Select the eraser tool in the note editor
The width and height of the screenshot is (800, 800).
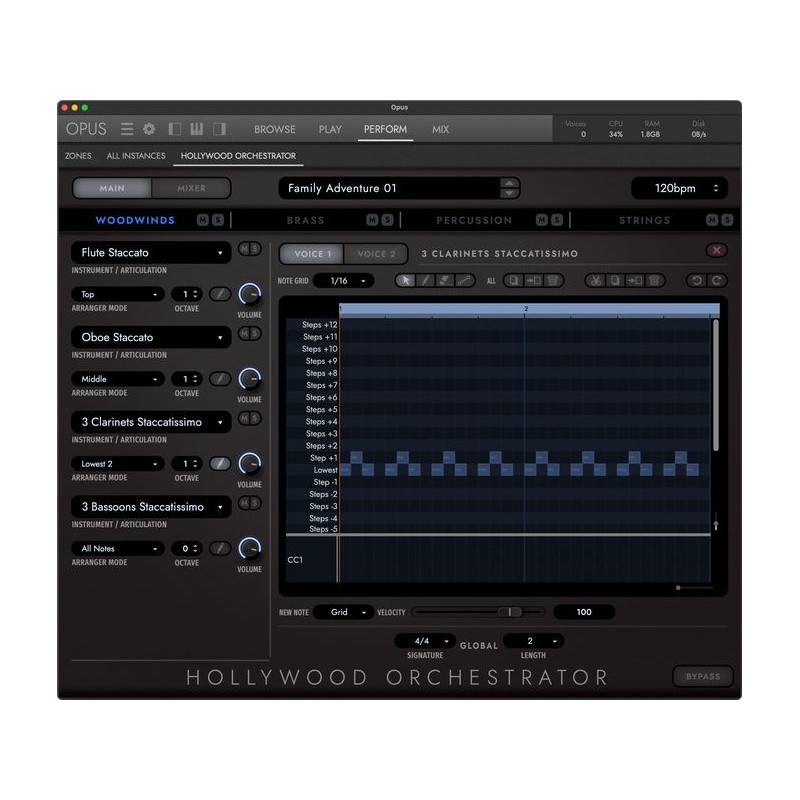pyautogui.click(x=443, y=281)
